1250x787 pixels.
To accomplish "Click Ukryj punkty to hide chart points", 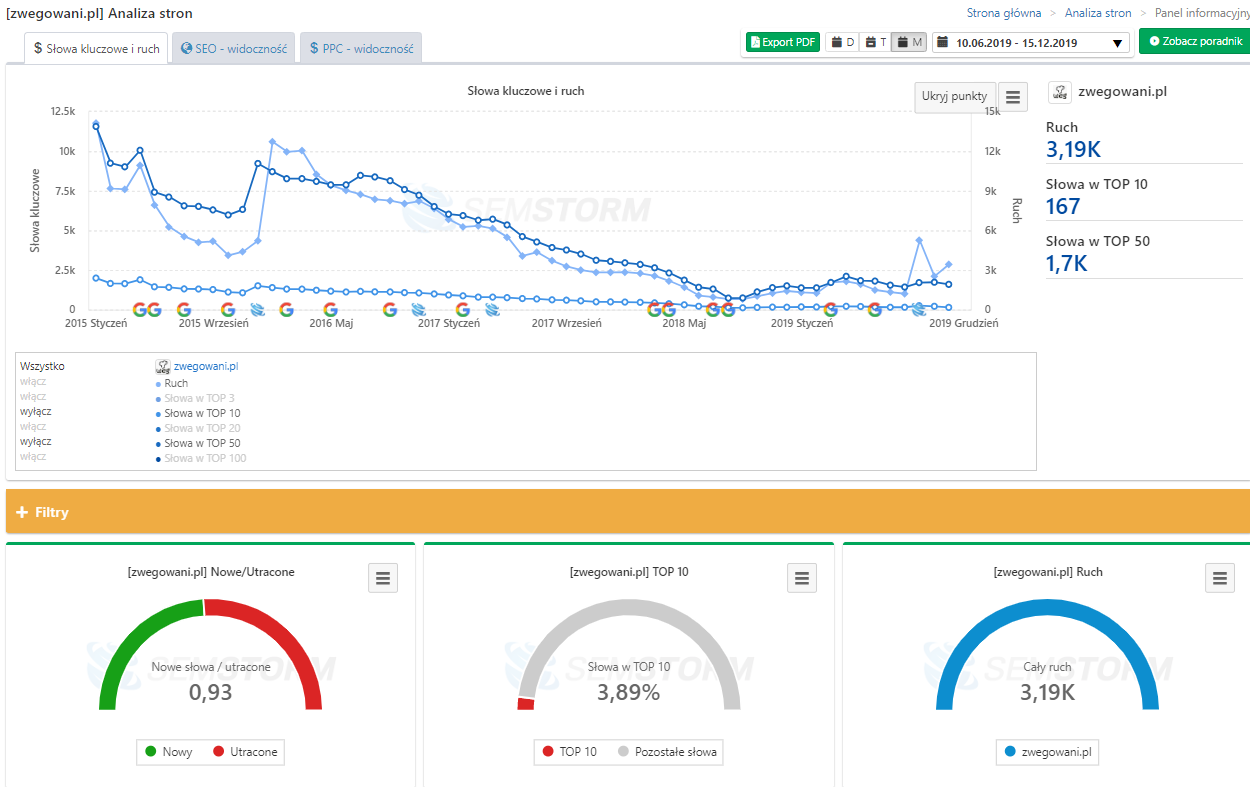I will pos(954,97).
